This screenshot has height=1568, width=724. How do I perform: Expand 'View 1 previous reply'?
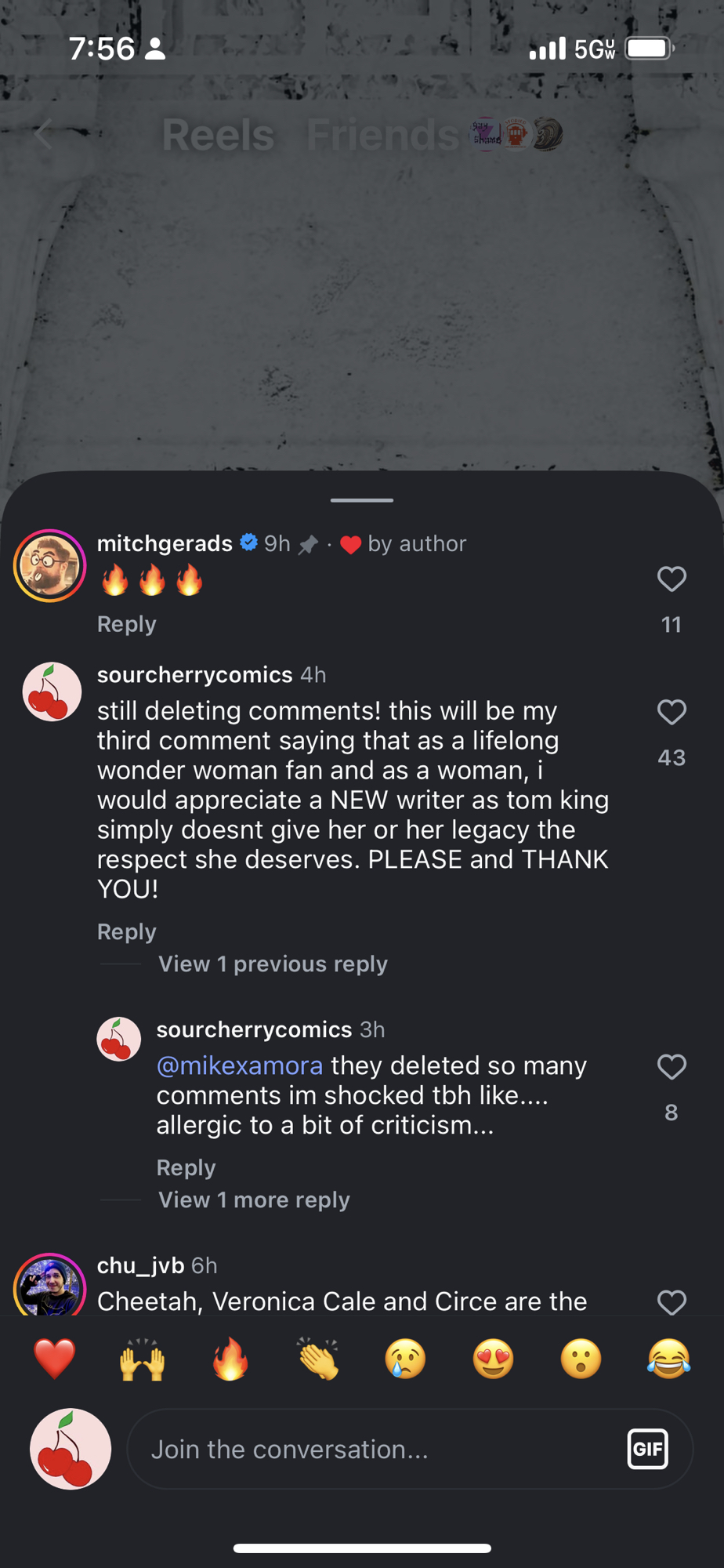[273, 964]
